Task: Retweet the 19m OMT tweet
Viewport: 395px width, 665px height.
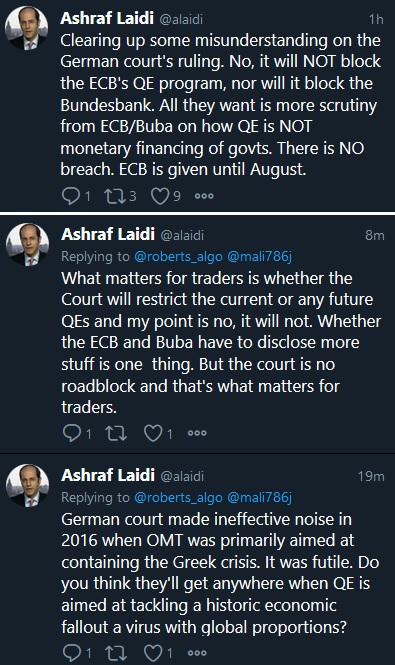Action: 116,654
